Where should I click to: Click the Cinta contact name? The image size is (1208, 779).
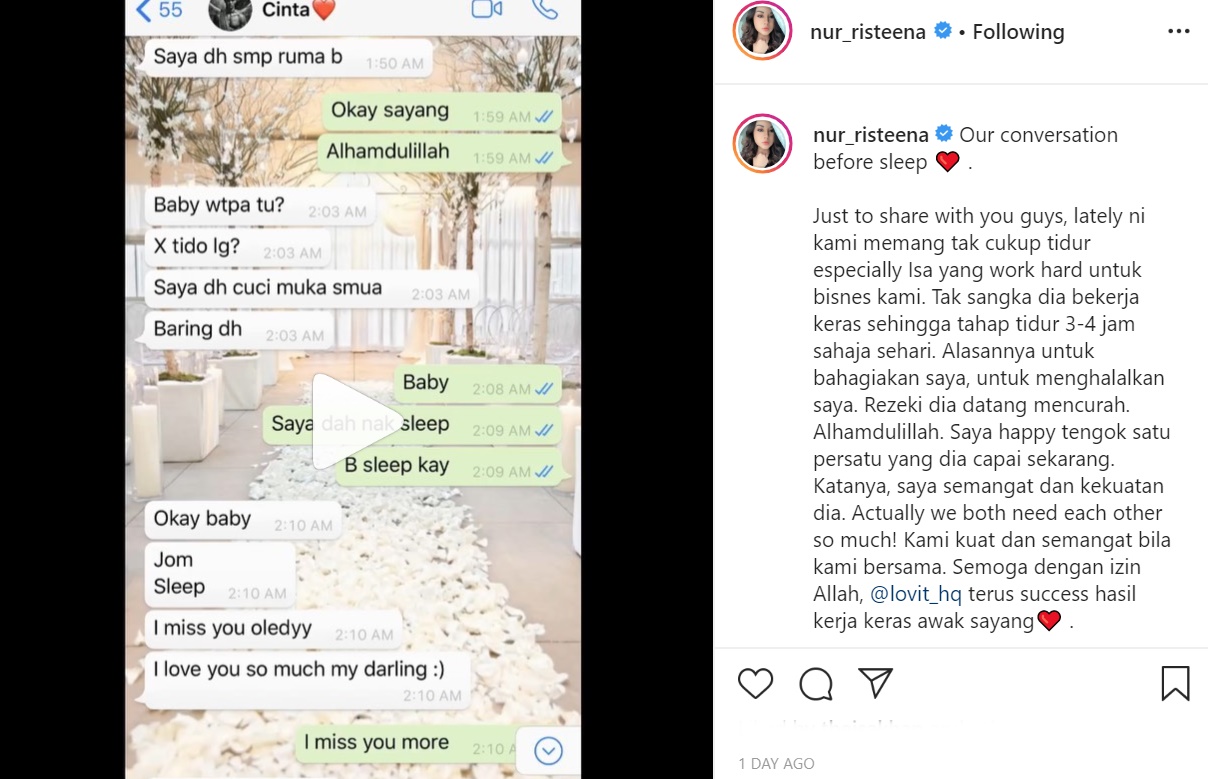(285, 10)
